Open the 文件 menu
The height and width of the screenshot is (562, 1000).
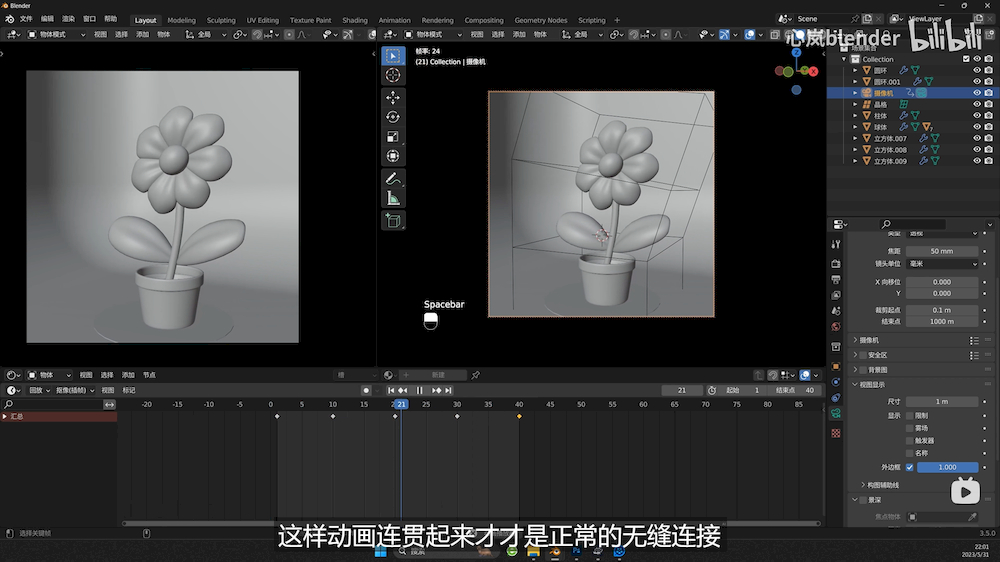[x=26, y=19]
